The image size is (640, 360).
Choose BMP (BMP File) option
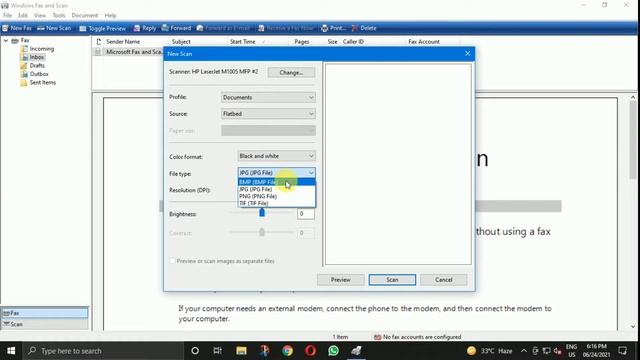click(x=277, y=182)
